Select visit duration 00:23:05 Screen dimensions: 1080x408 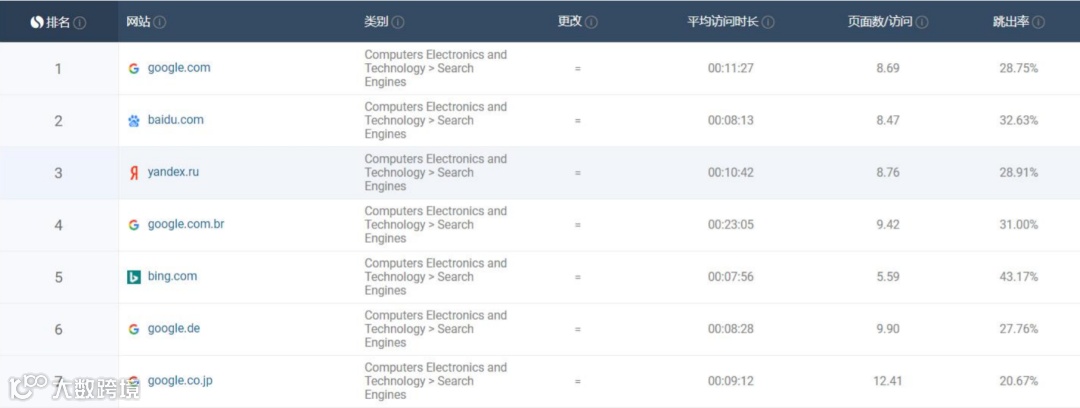point(730,225)
